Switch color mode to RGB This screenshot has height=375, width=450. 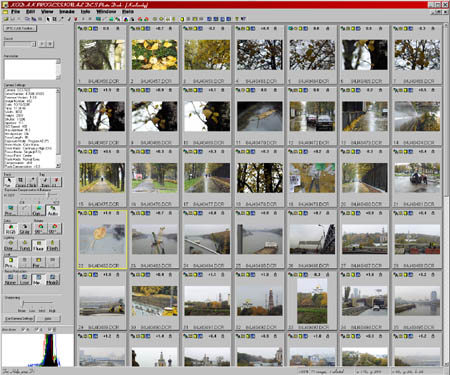(x=10, y=228)
